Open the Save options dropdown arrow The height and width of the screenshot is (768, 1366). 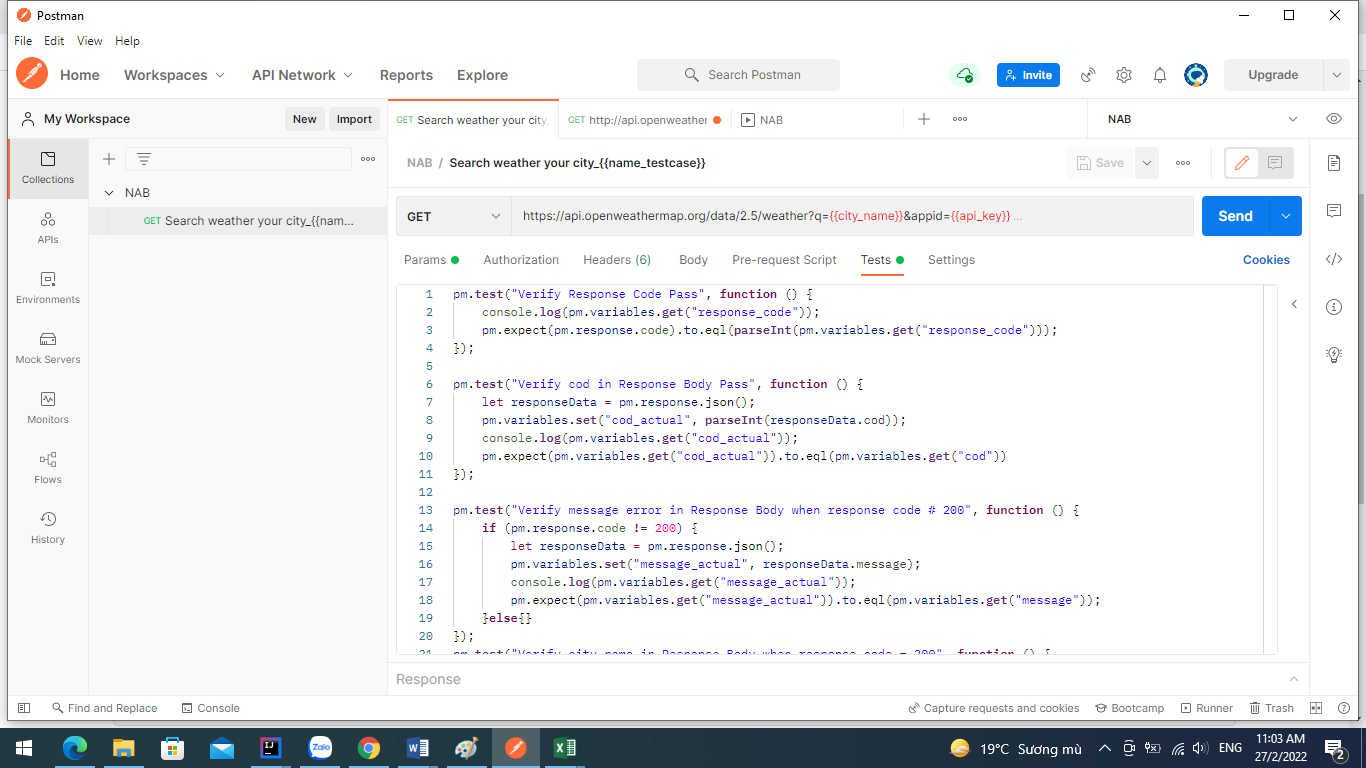[x=1147, y=163]
